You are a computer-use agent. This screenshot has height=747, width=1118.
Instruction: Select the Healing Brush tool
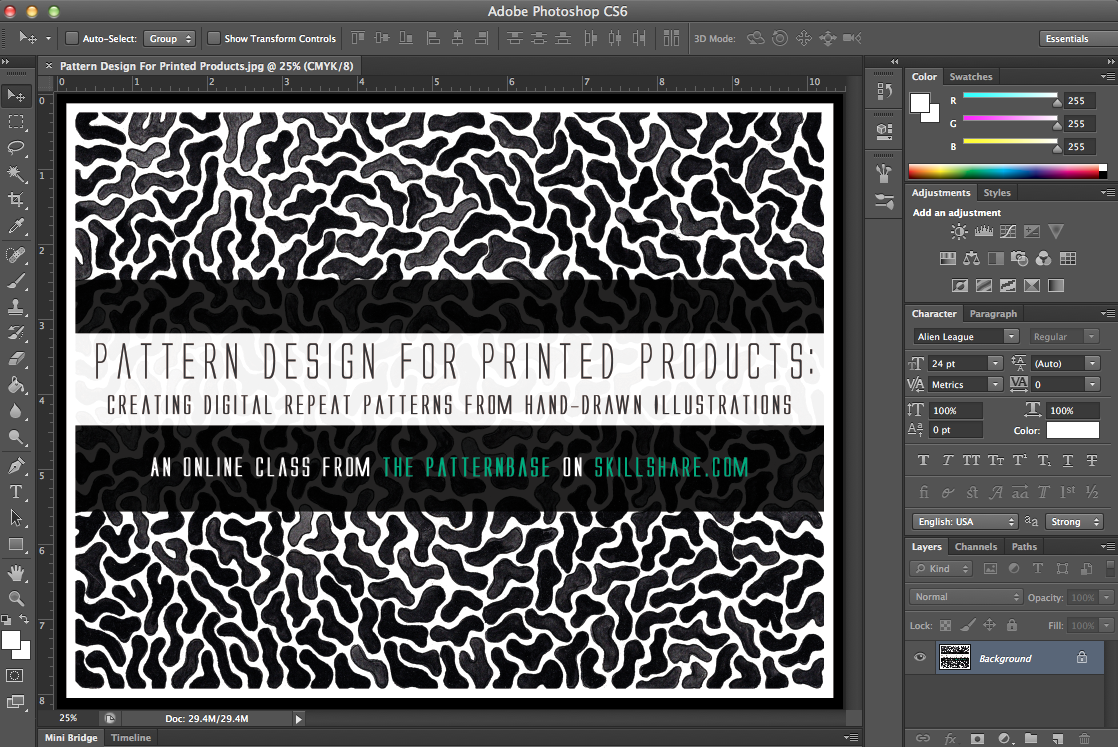pyautogui.click(x=16, y=255)
